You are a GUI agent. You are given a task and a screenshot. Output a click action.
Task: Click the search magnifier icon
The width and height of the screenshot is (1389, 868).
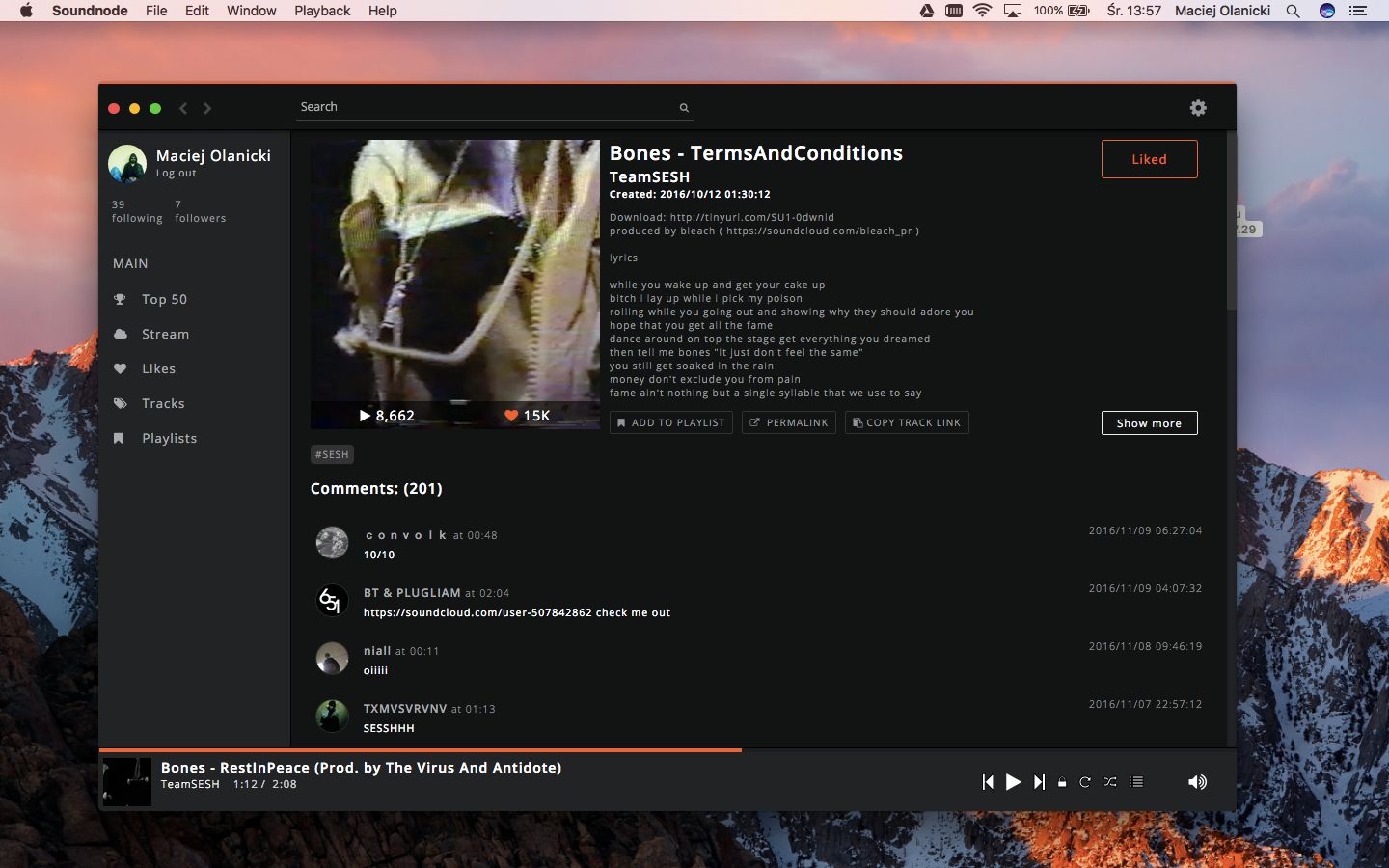(x=684, y=108)
